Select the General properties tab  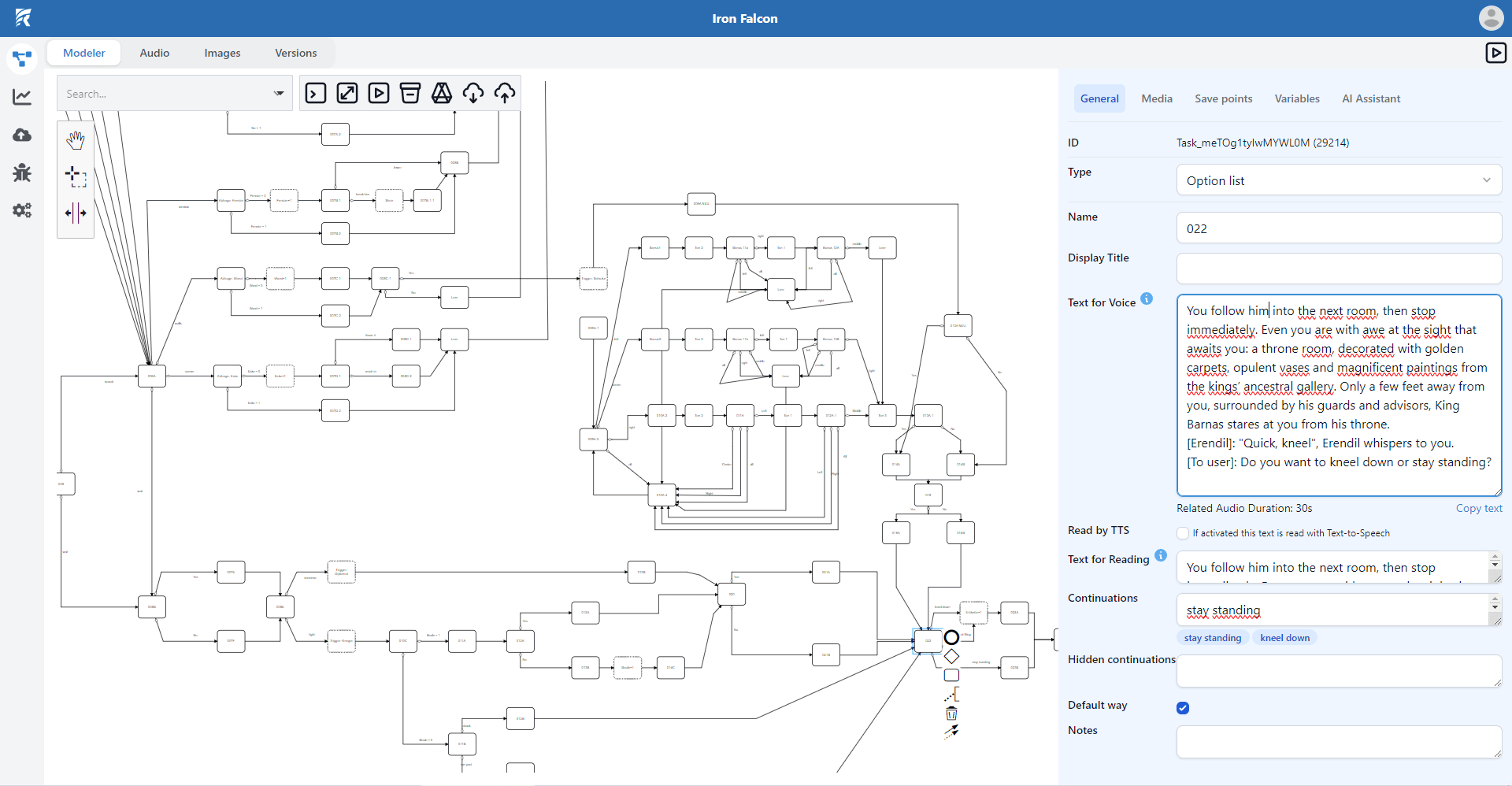(x=1099, y=98)
